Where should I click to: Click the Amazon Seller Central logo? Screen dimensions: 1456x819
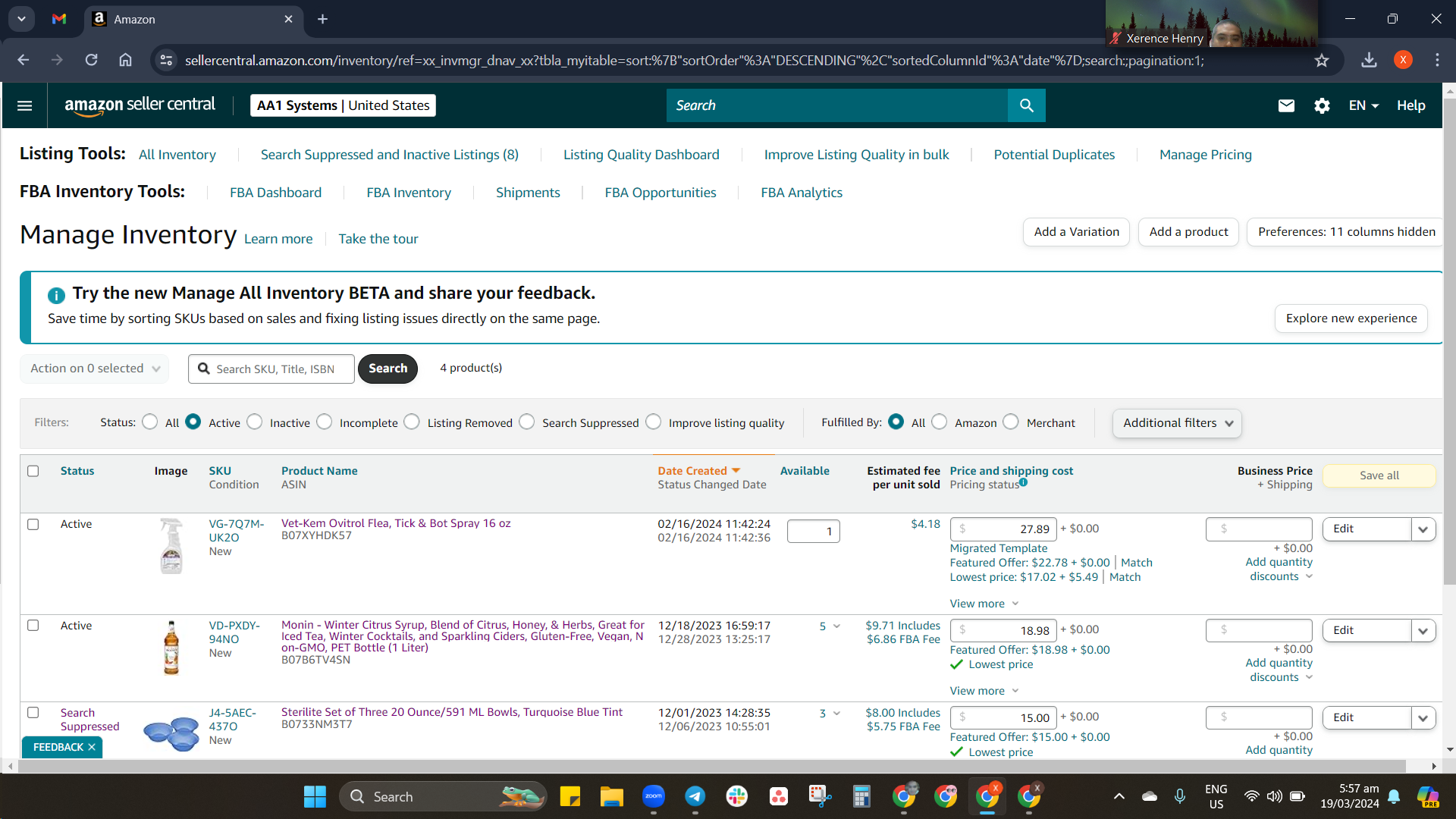(x=140, y=105)
